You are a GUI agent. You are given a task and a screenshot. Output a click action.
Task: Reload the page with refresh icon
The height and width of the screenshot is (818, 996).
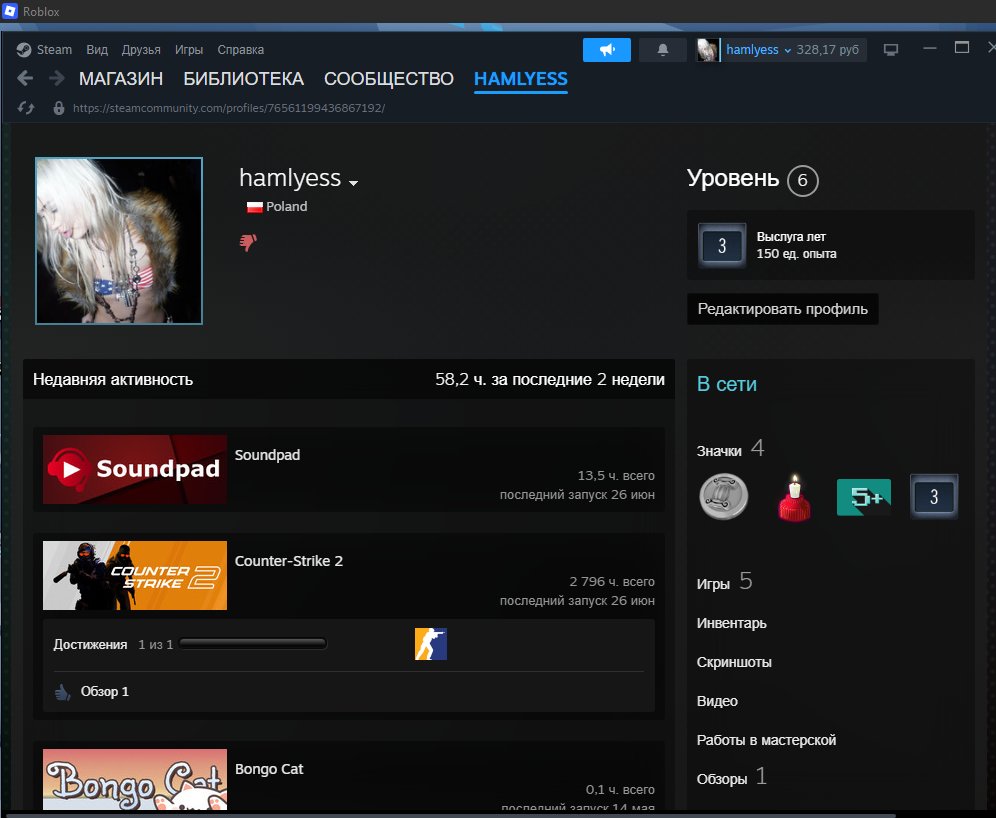26,108
